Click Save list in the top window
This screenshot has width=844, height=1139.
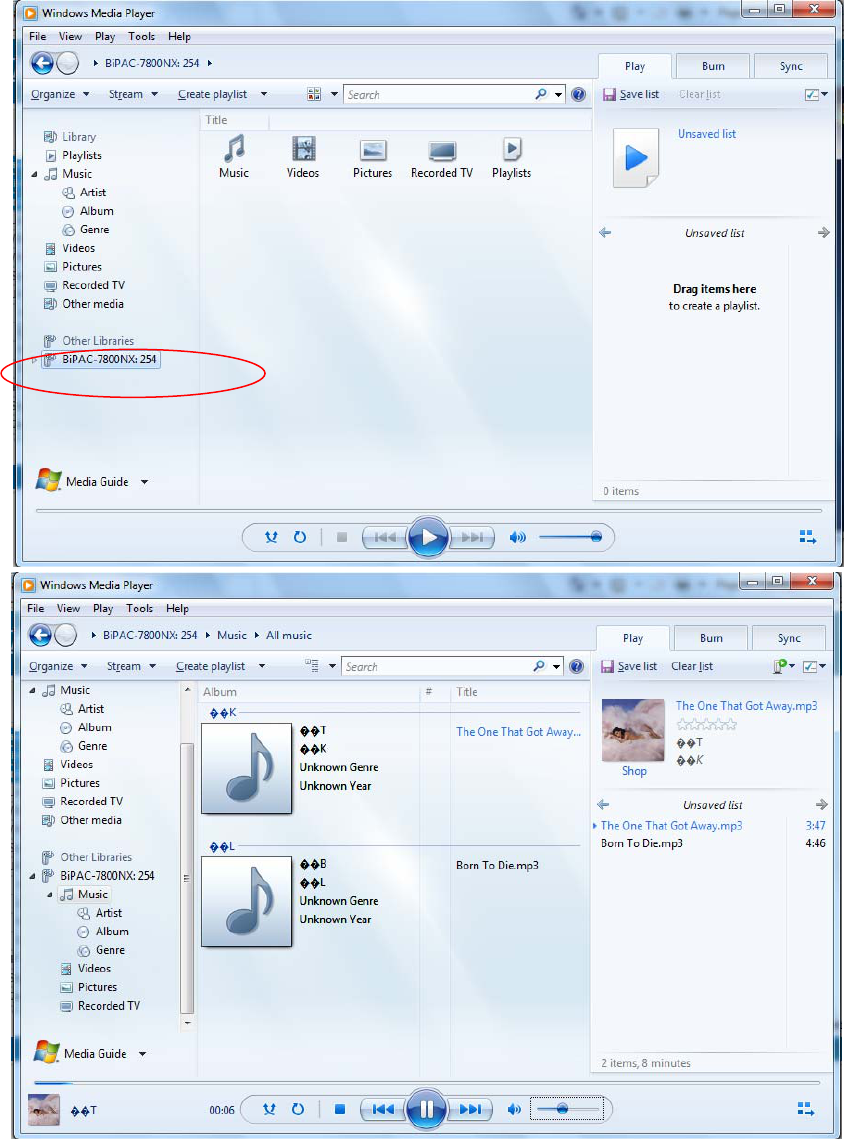631,94
